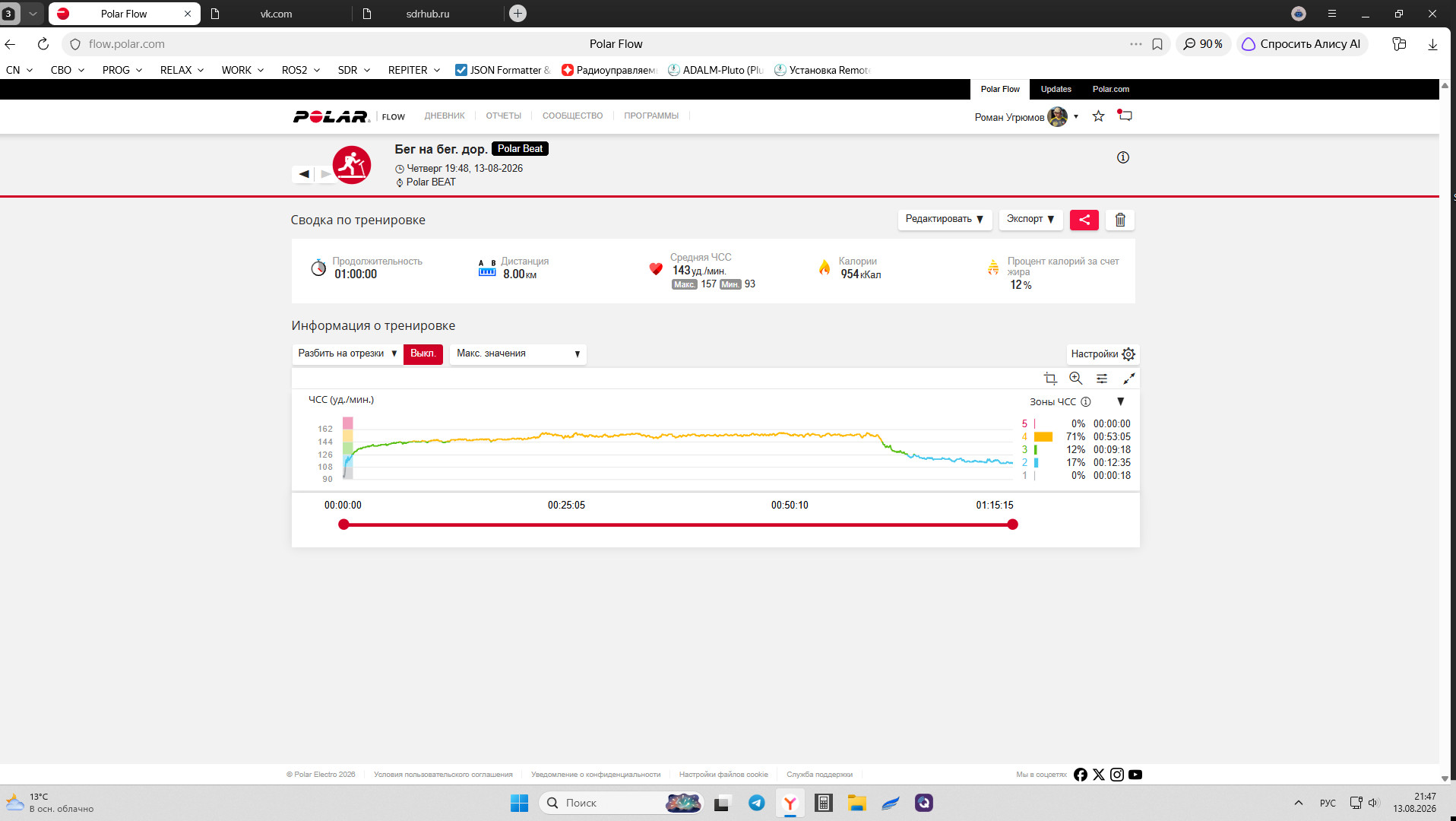Open the previous training with left arrow
1456x821 pixels.
(304, 174)
